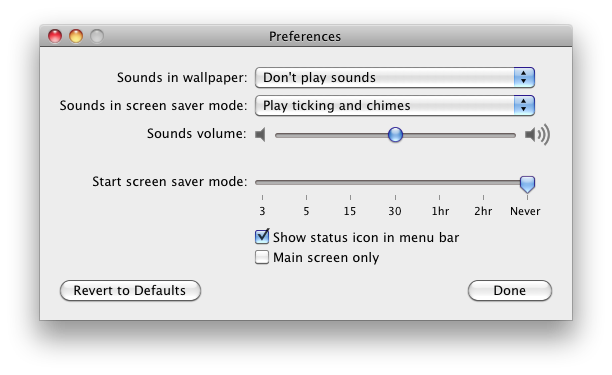
Task: Click the loud speaker icon beside volume slider
Action: [x=537, y=135]
